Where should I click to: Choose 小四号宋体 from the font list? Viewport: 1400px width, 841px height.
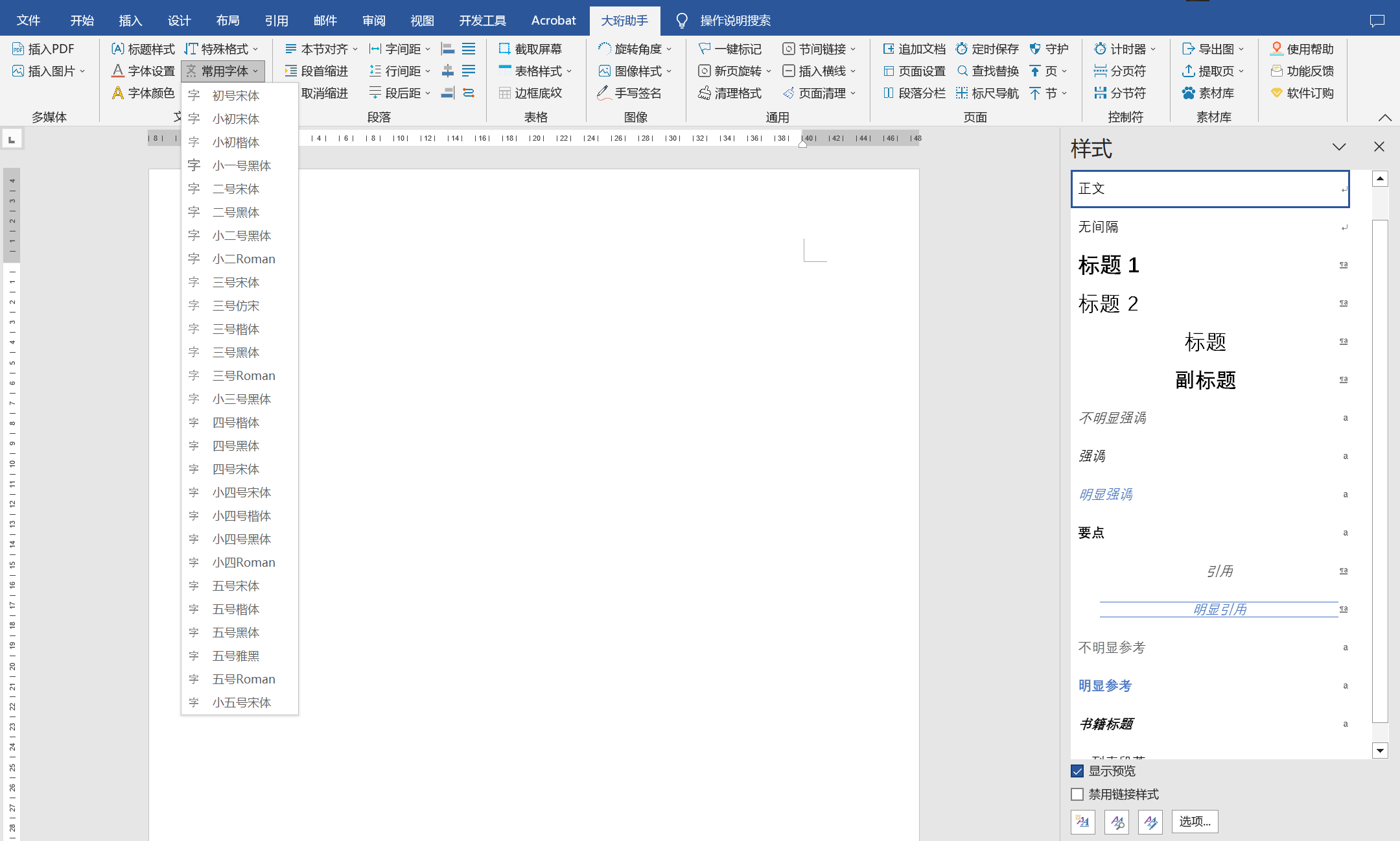(241, 492)
